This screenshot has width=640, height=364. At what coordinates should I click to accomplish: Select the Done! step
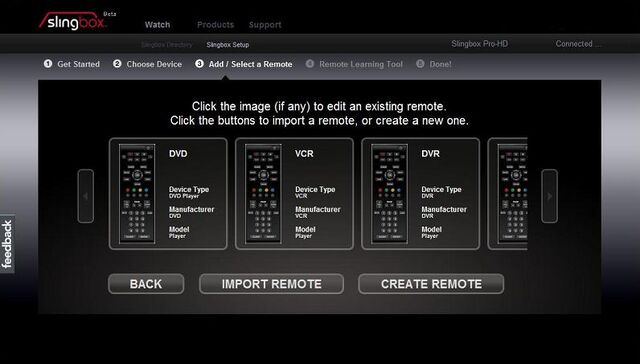pos(434,64)
